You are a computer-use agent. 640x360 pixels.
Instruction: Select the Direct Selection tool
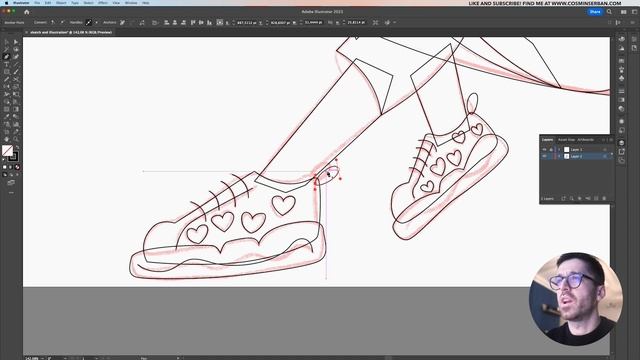(x=16, y=42)
